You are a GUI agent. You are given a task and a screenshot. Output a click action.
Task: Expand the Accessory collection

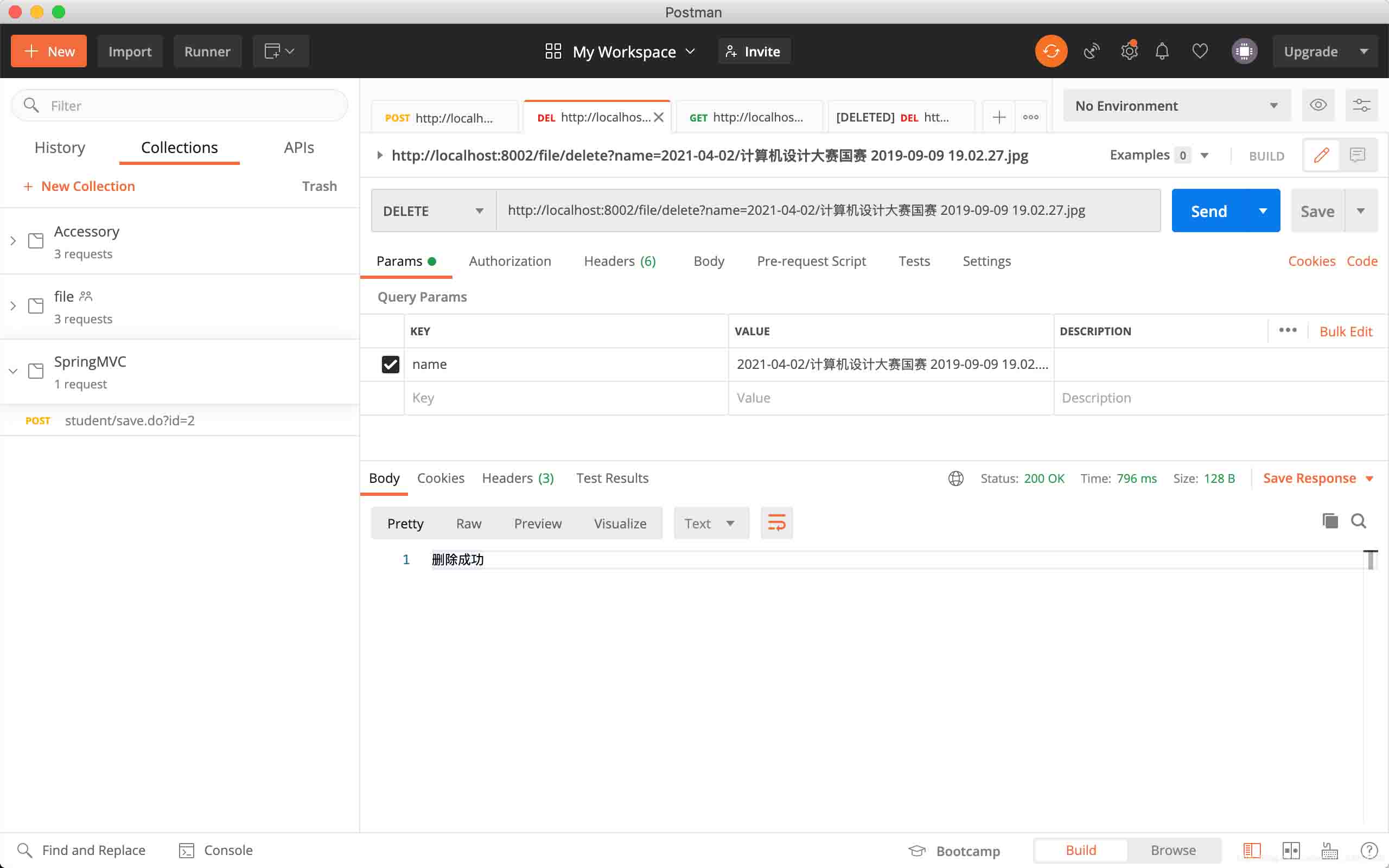point(13,241)
